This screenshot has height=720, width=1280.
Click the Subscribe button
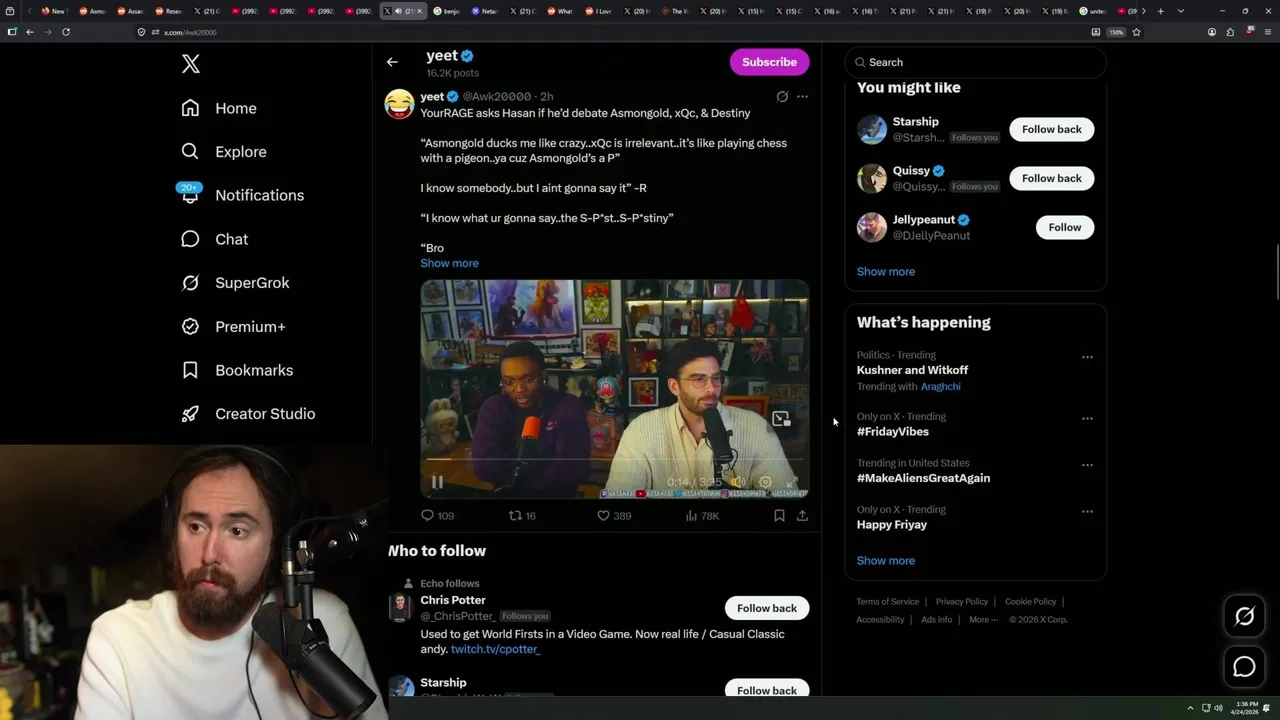click(769, 62)
